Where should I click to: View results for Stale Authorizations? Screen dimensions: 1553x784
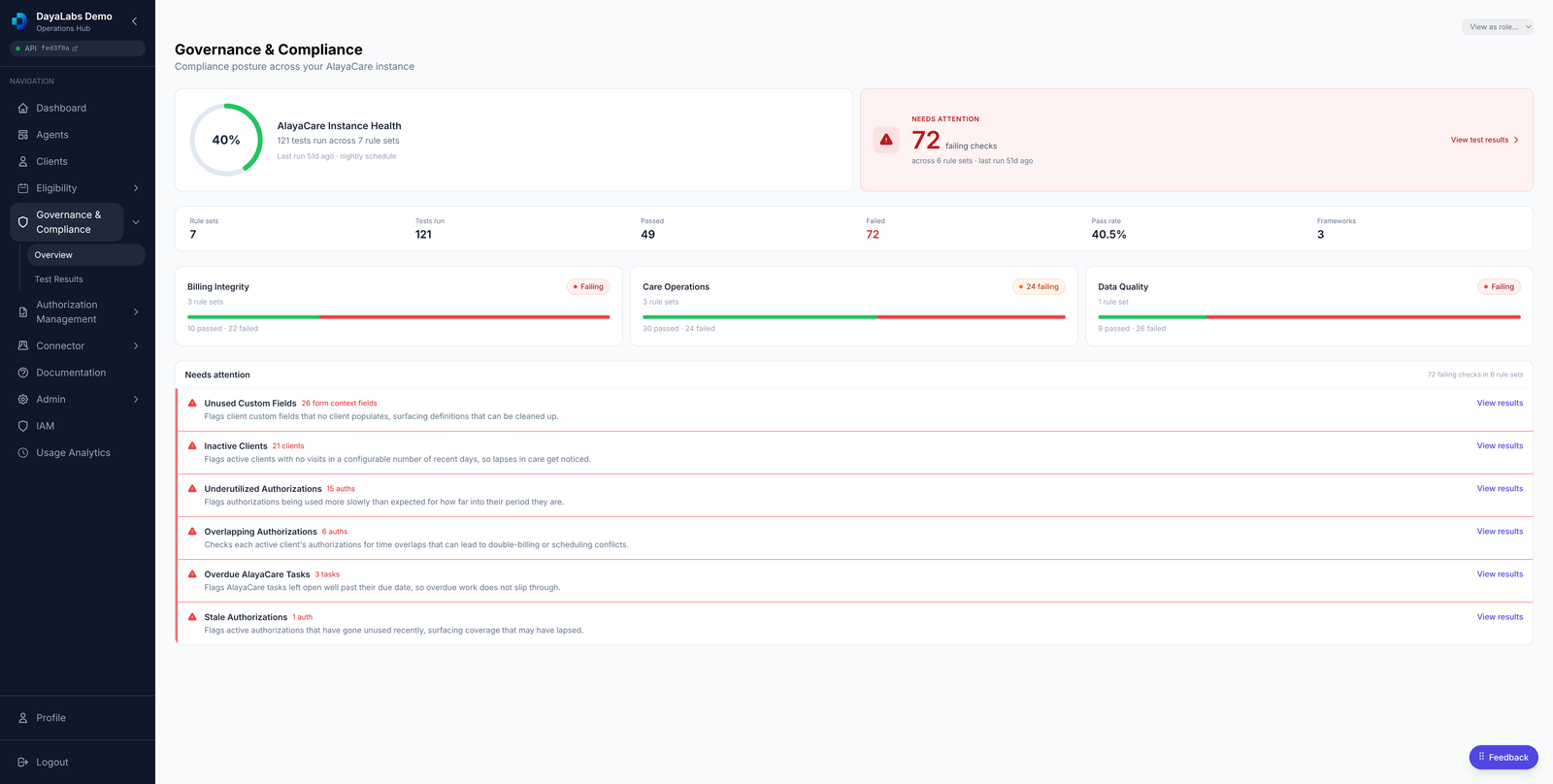1500,616
